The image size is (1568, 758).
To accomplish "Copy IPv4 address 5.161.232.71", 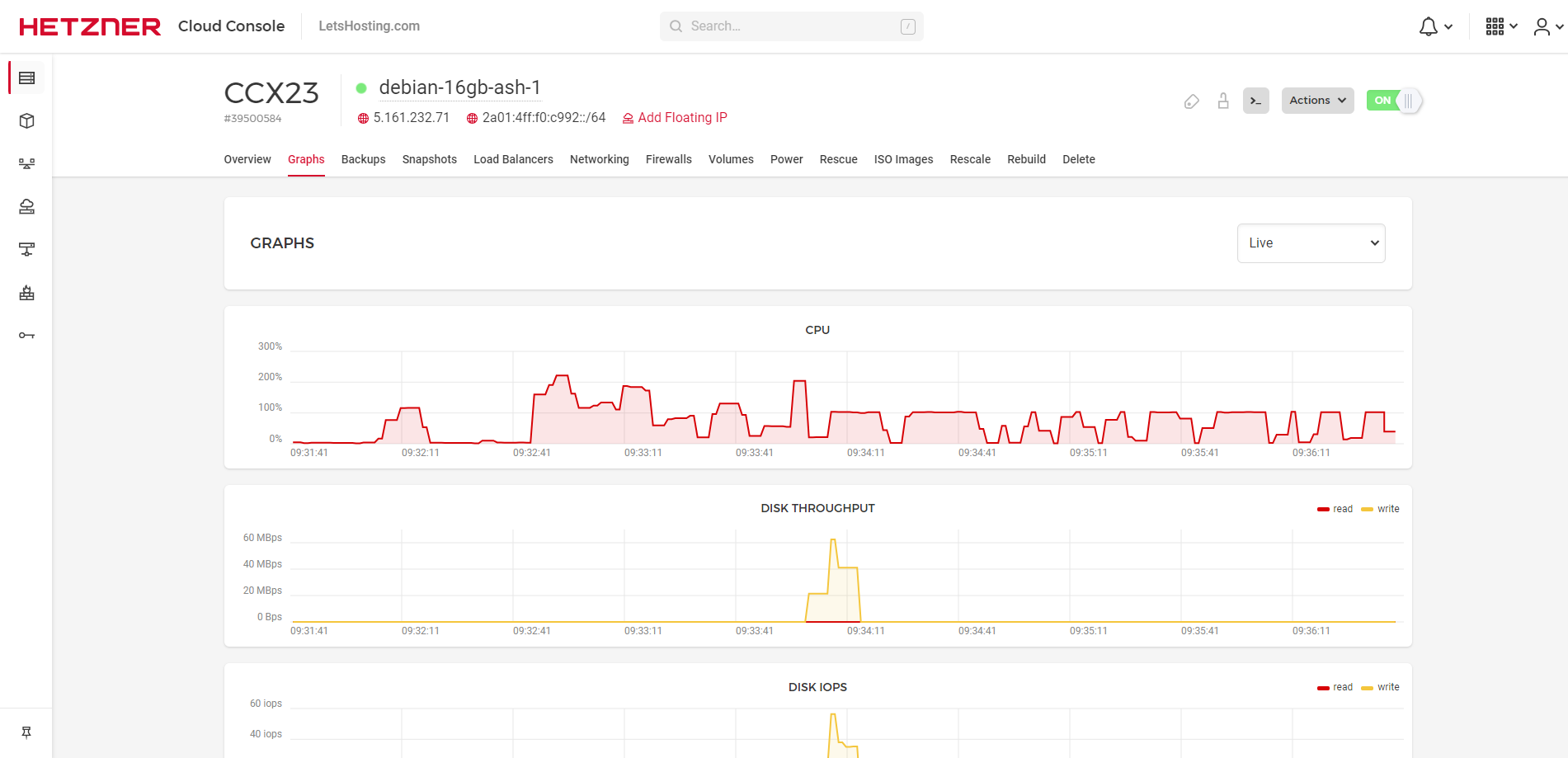I will pyautogui.click(x=411, y=118).
